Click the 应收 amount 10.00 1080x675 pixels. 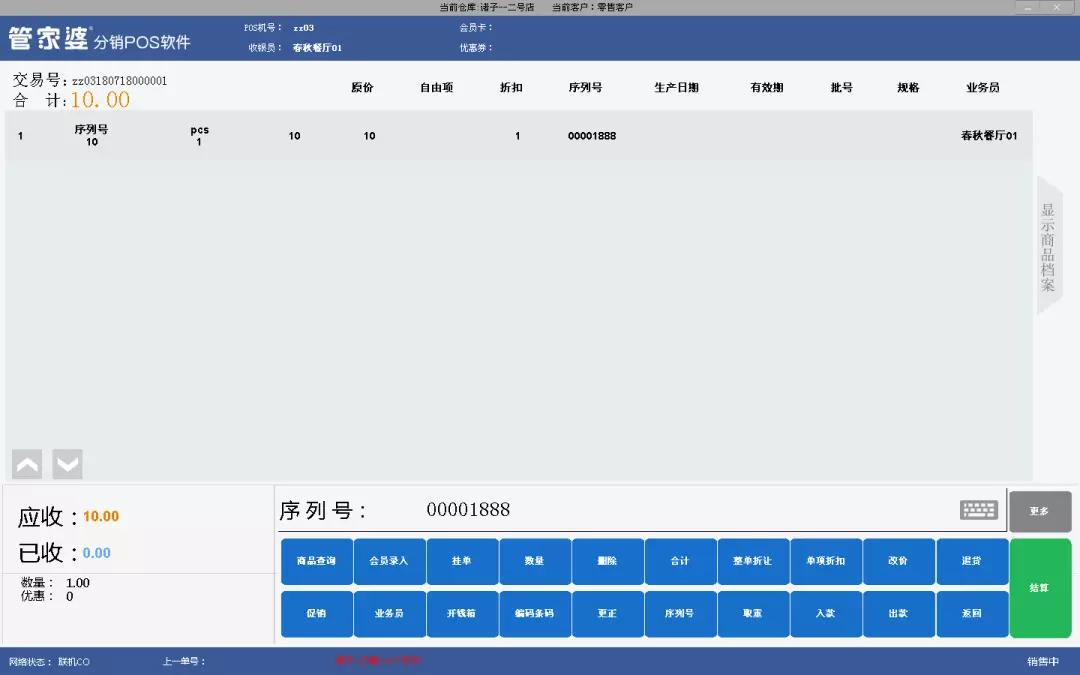click(101, 517)
